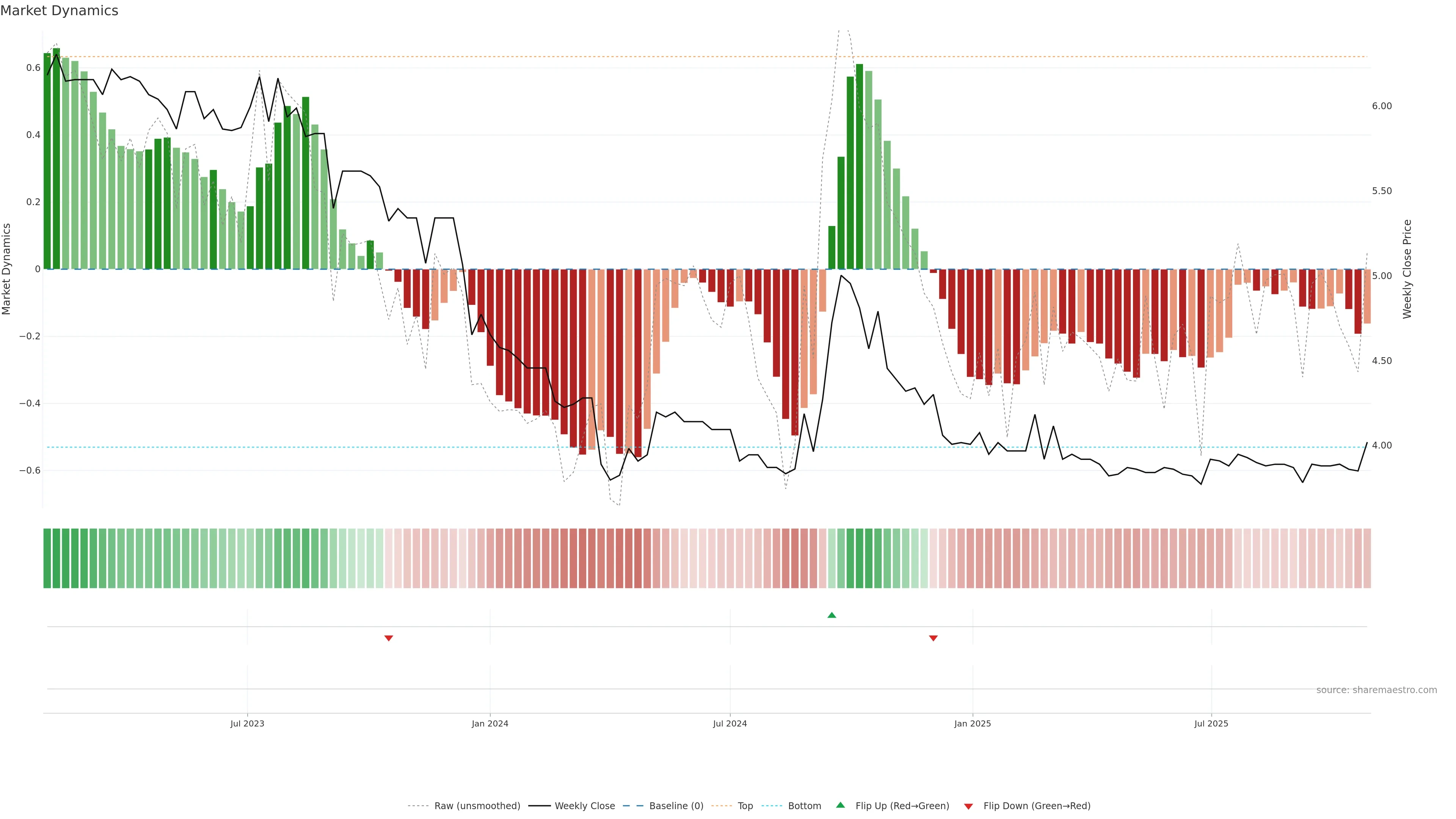
Task: Click the red Flip Down marker before Jan 2024
Action: pos(388,638)
